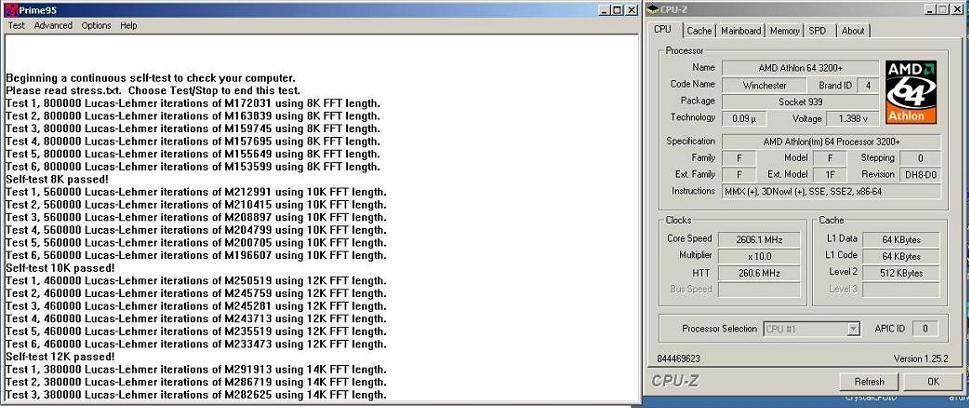Image resolution: width=969 pixels, height=408 pixels.
Task: Click the Prime95 title bar icon
Action: click(x=10, y=10)
